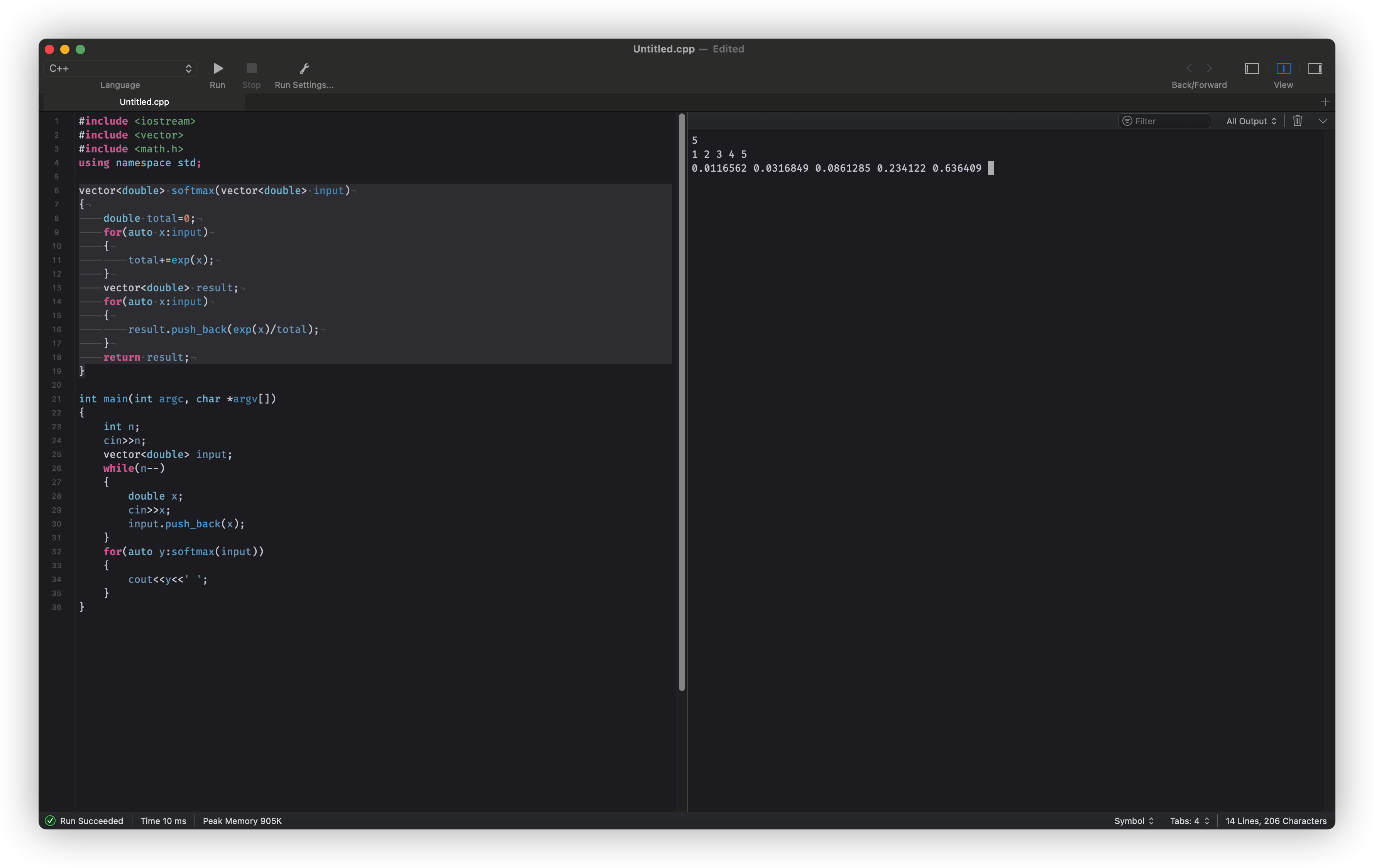
Task: Click the softmax function declaration line
Action: (215, 191)
